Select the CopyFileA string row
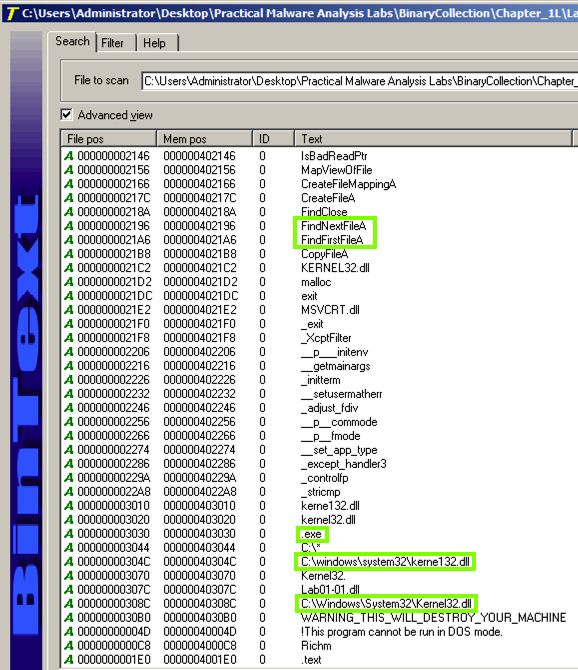 coord(318,254)
